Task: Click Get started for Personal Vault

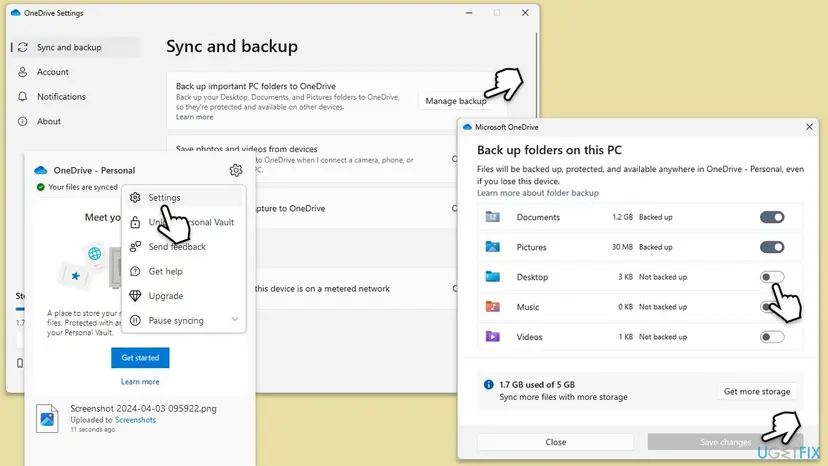Action: click(140, 358)
